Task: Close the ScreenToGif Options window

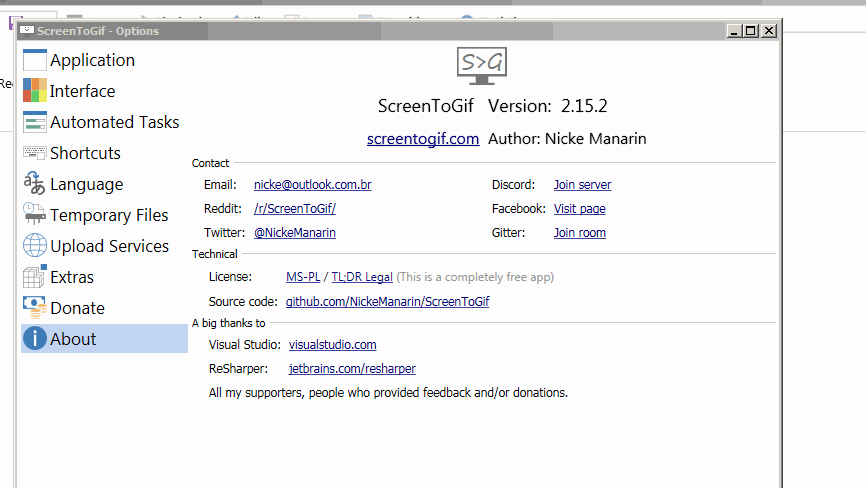Action: tap(769, 31)
